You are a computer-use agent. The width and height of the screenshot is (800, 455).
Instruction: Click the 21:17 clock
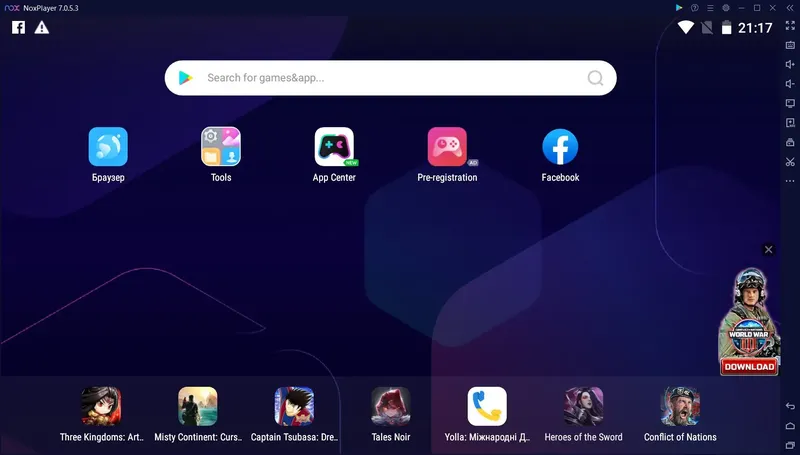pos(755,28)
